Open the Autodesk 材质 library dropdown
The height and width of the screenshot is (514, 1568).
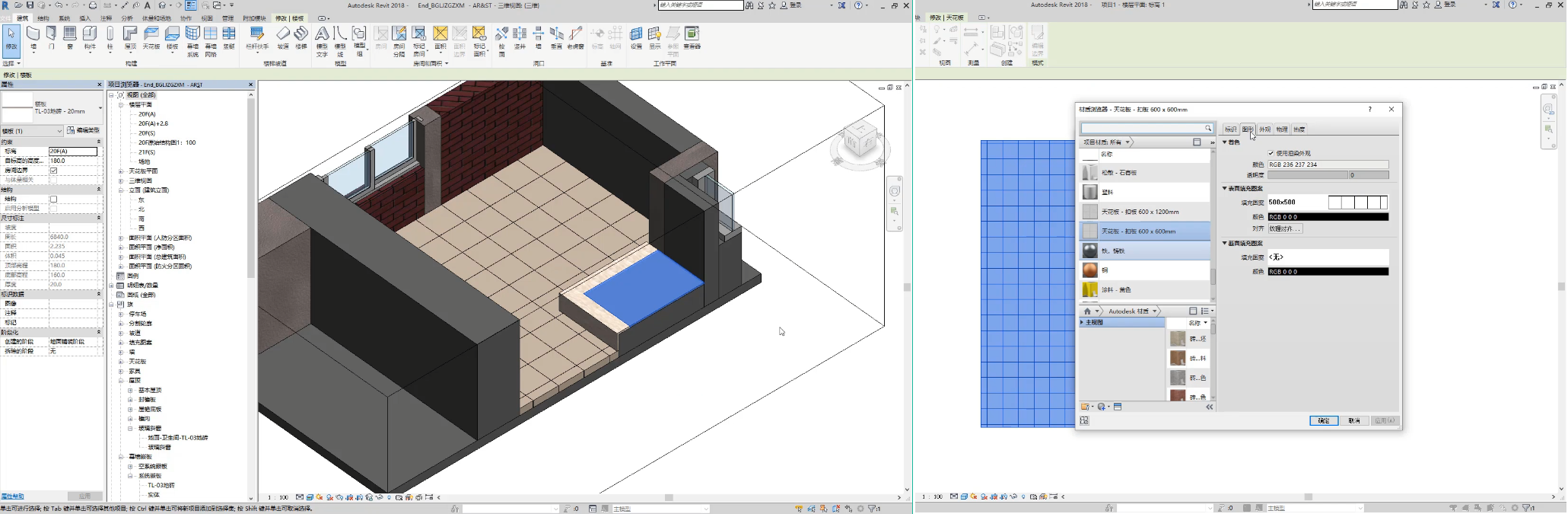[x=1132, y=311]
